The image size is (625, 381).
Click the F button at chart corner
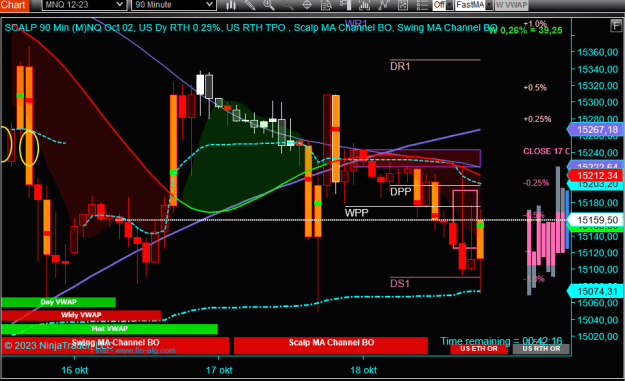click(x=615, y=26)
